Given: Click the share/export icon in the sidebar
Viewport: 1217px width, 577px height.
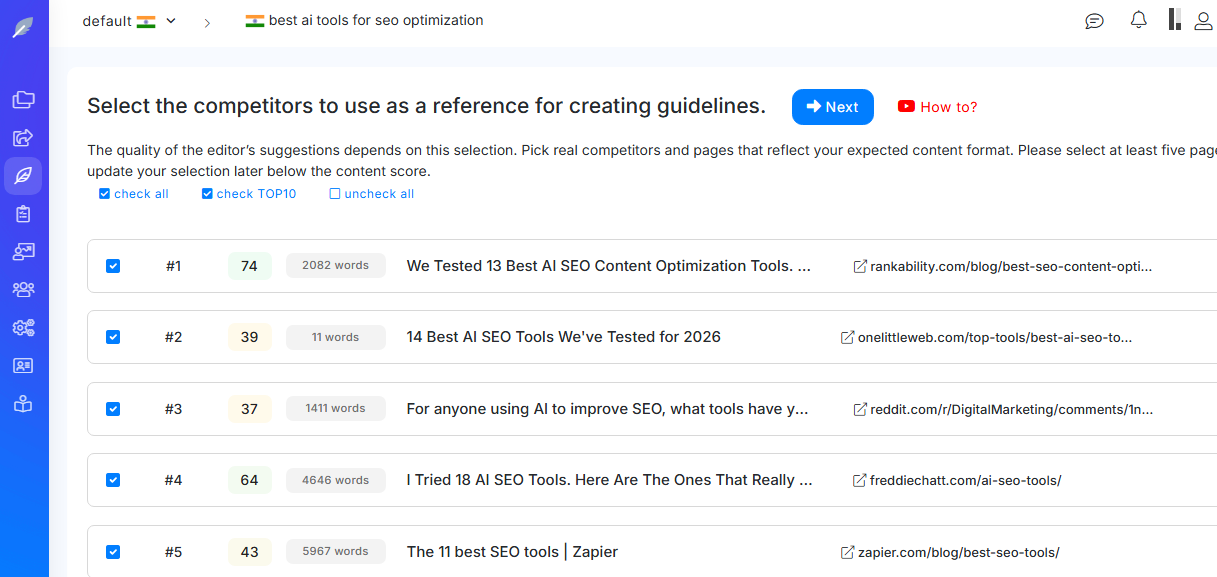Looking at the screenshot, I should [x=23, y=138].
